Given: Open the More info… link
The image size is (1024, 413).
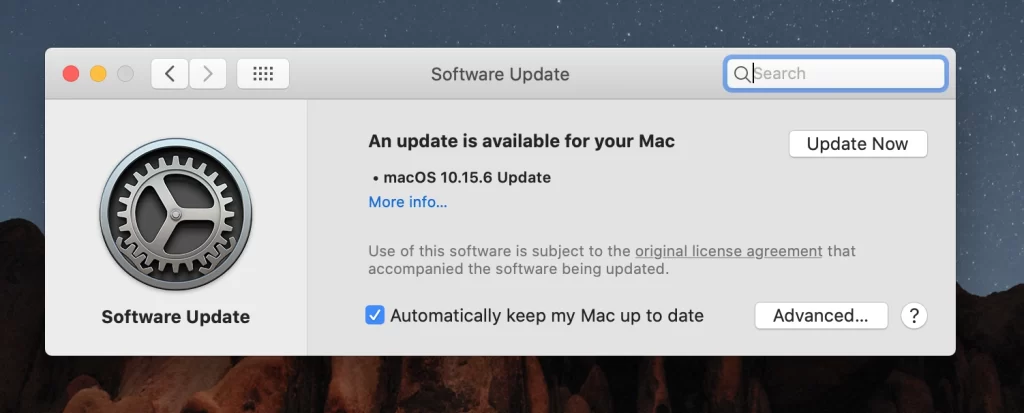Looking at the screenshot, I should coord(408,202).
